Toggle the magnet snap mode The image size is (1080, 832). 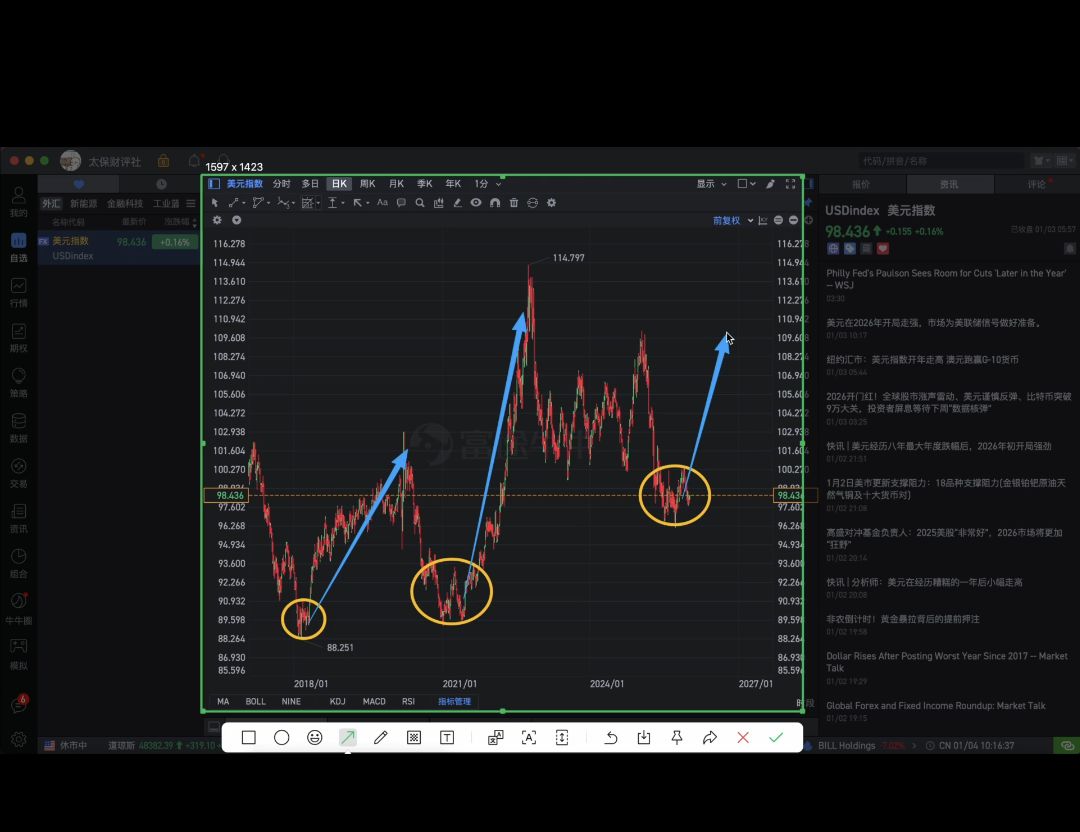(495, 203)
